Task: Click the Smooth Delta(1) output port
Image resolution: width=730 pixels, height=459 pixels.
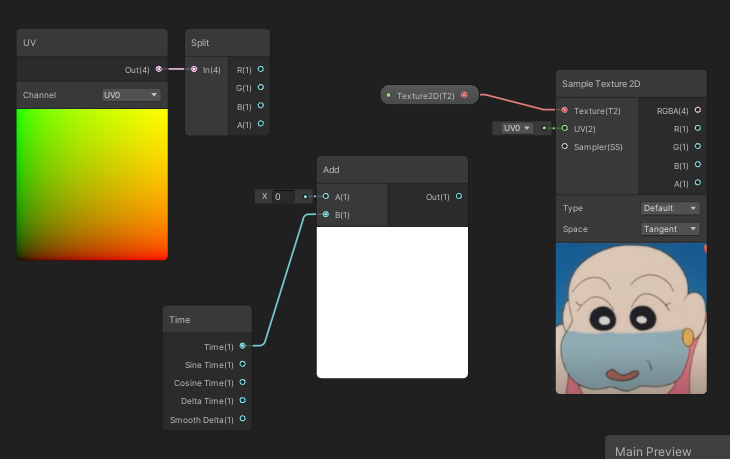Action: pyautogui.click(x=243, y=418)
